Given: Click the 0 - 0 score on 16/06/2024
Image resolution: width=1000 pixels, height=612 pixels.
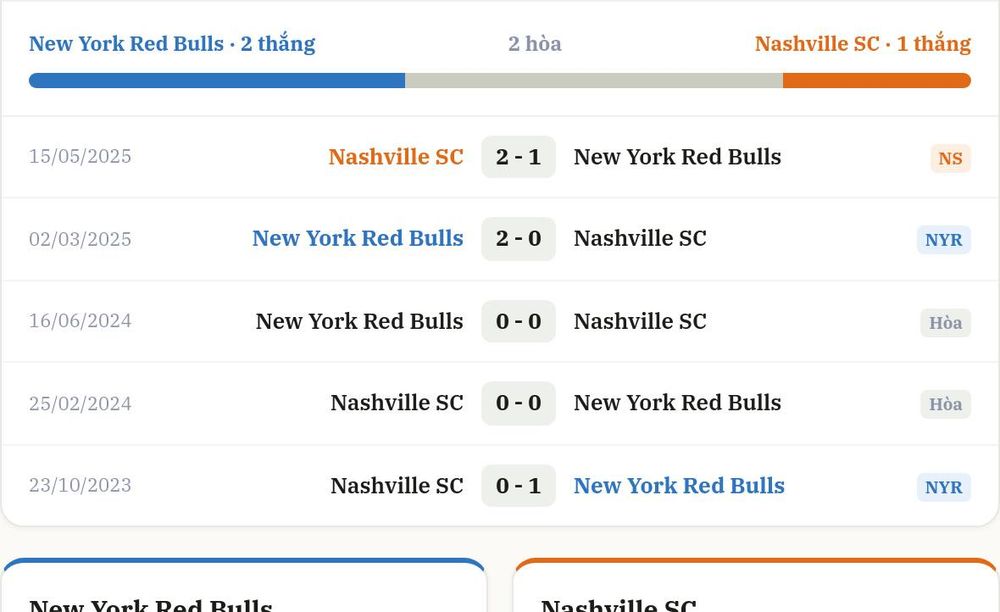Looking at the screenshot, I should [518, 321].
